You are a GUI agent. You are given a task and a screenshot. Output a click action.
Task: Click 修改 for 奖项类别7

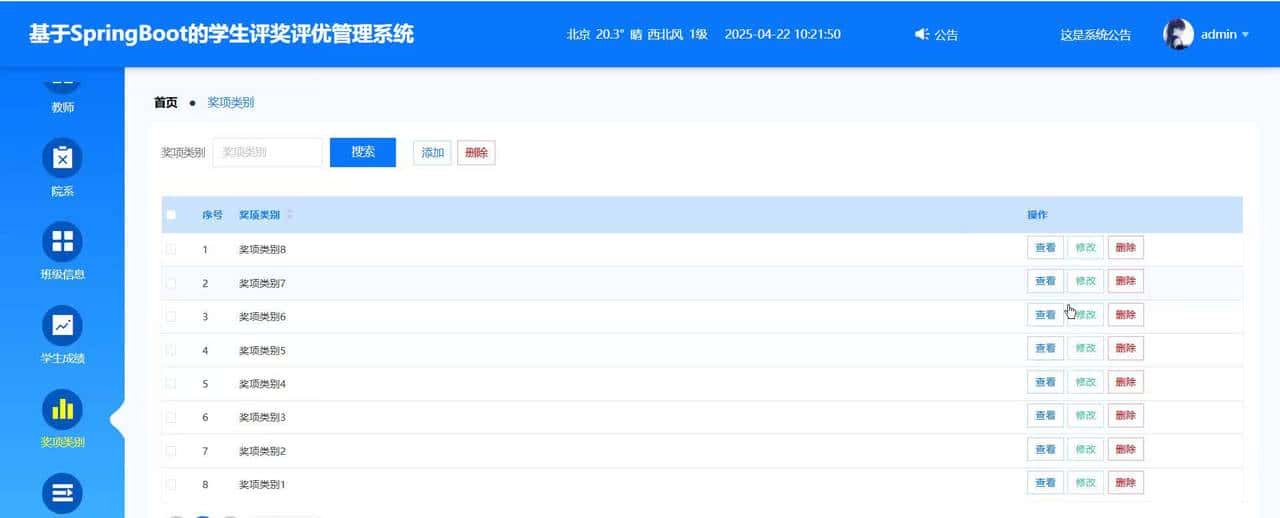[x=1085, y=281]
